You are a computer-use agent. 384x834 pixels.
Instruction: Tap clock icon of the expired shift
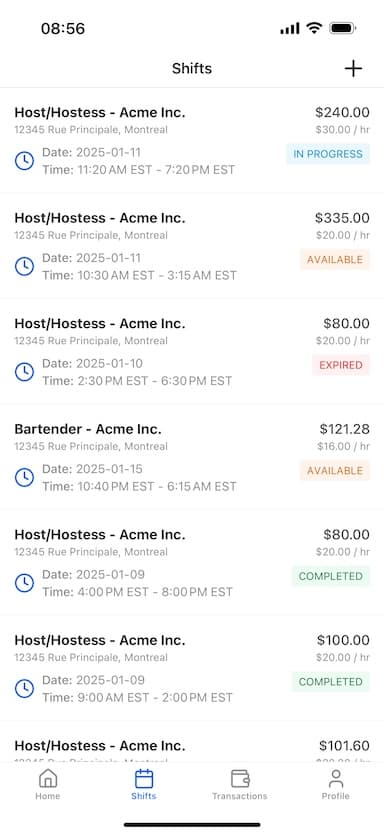pyautogui.click(x=24, y=372)
